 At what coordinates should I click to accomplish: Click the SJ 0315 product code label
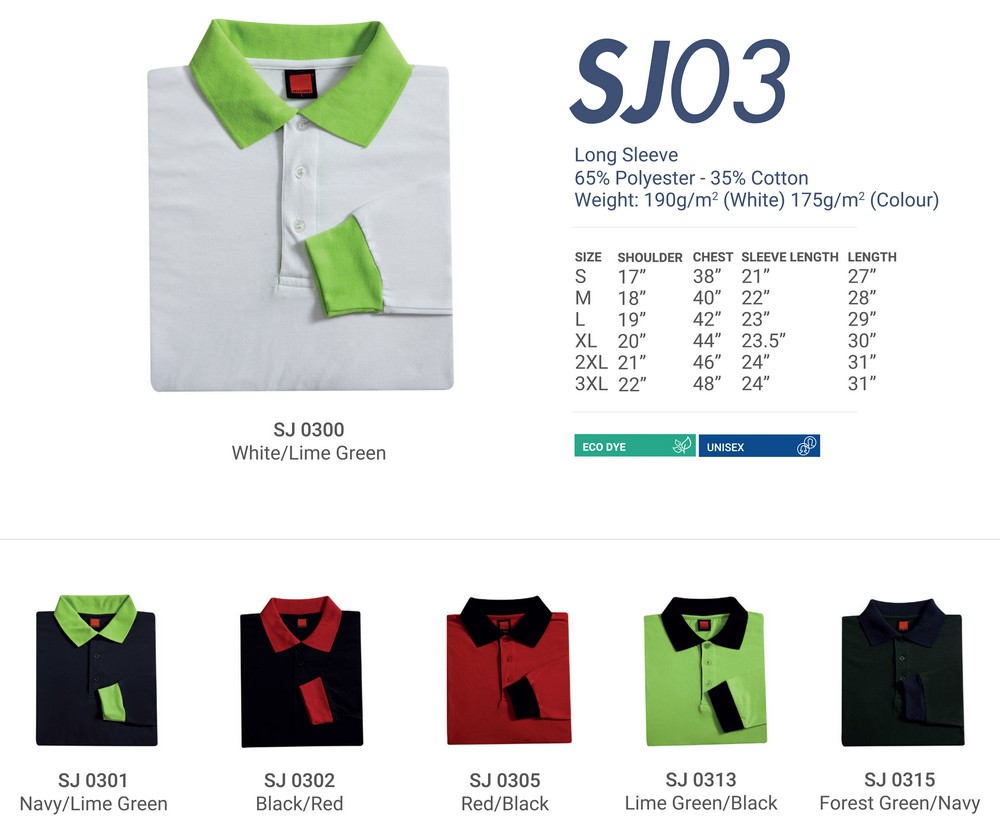pyautogui.click(x=899, y=779)
